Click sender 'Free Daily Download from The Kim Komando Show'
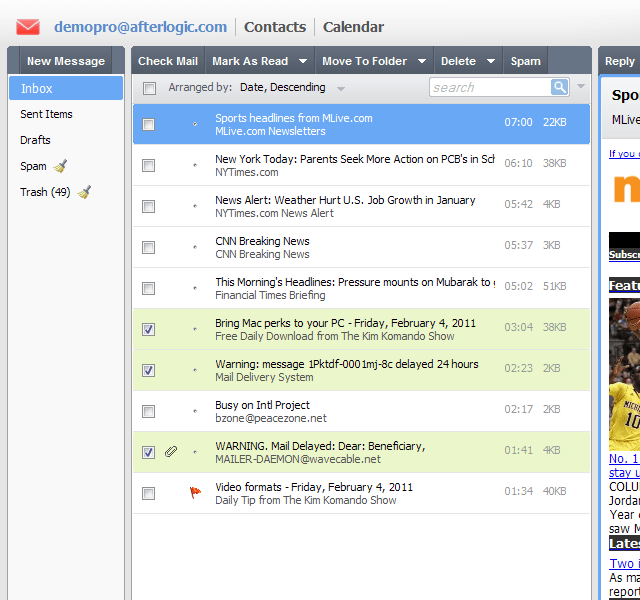This screenshot has width=640, height=600. [x=335, y=336]
